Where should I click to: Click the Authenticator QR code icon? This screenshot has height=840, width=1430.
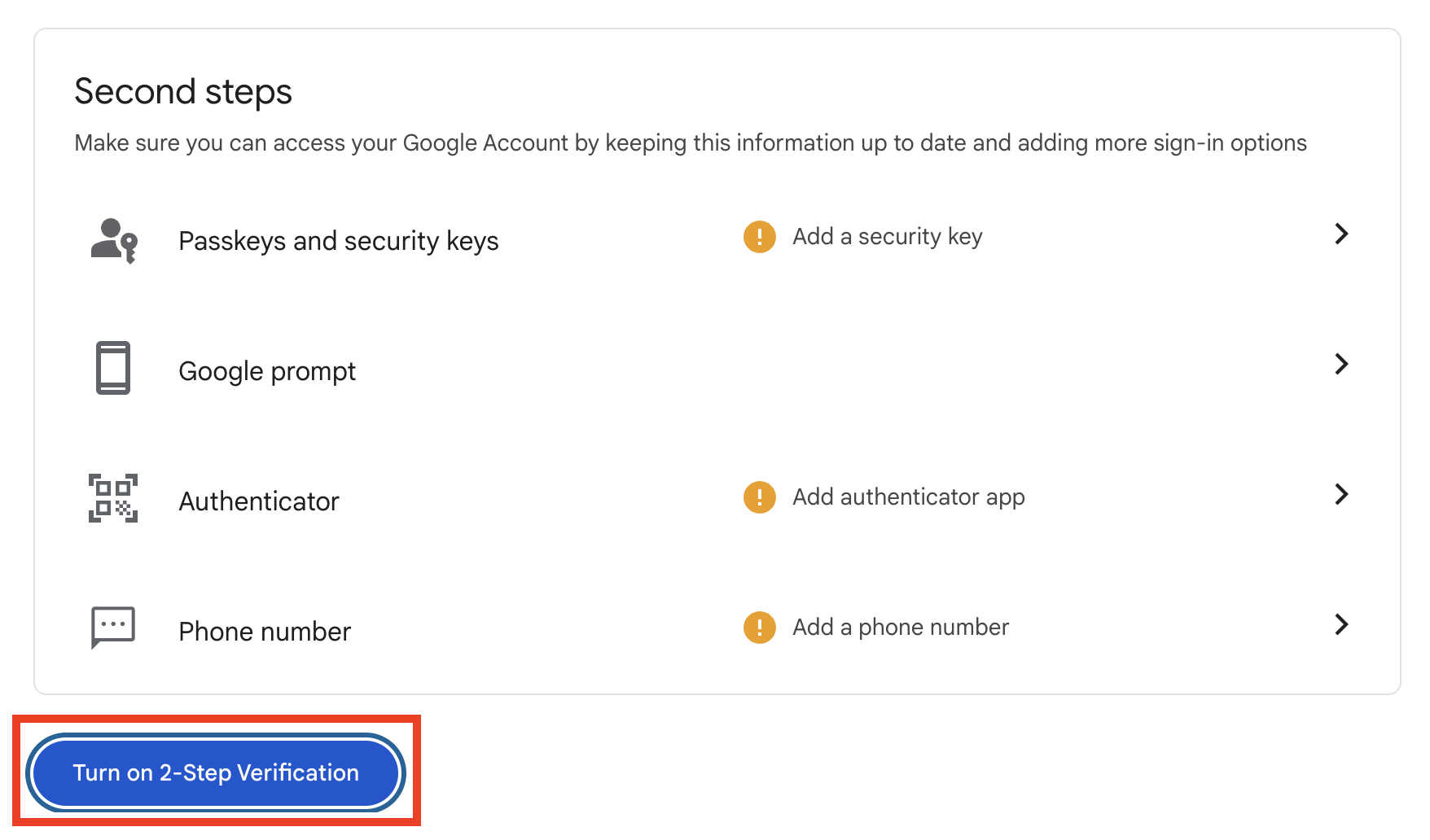[113, 498]
